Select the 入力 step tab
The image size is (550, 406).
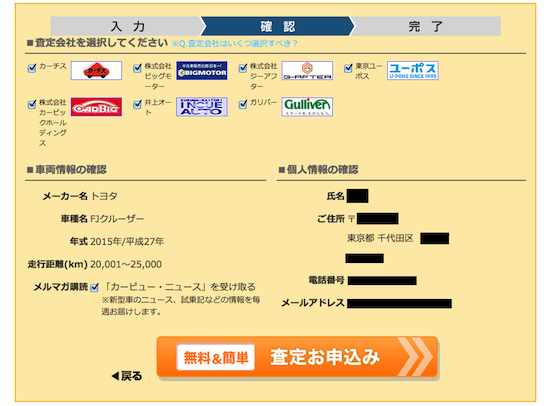tap(128, 26)
